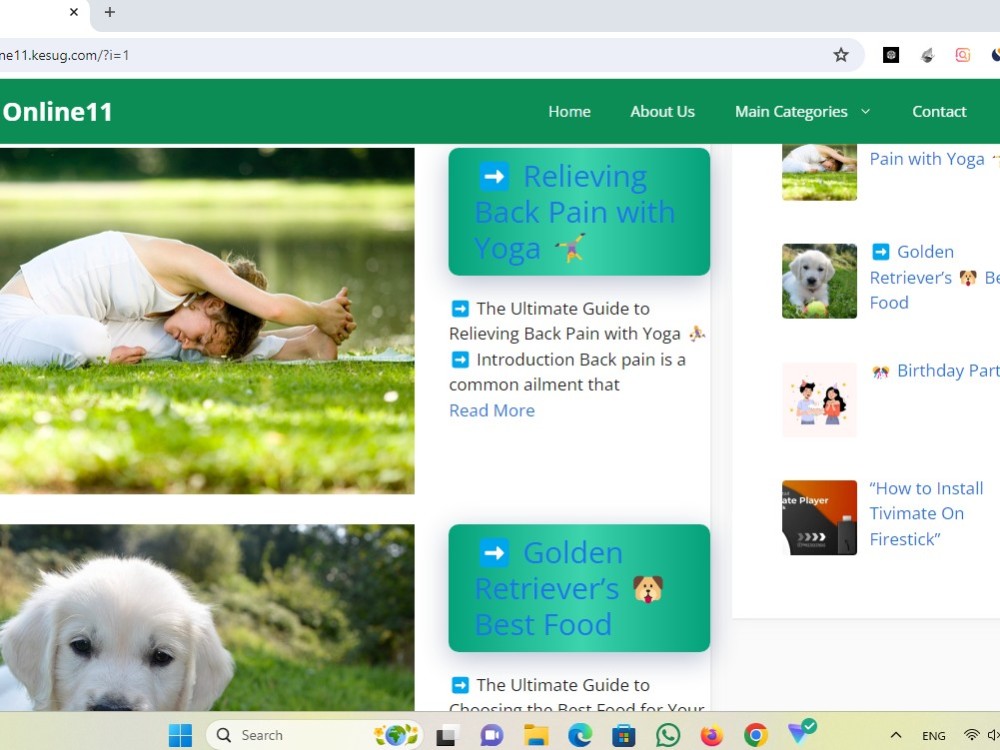This screenshot has width=1000, height=750.
Task: Expand the Main Categories dropdown chevron
Action: [865, 112]
